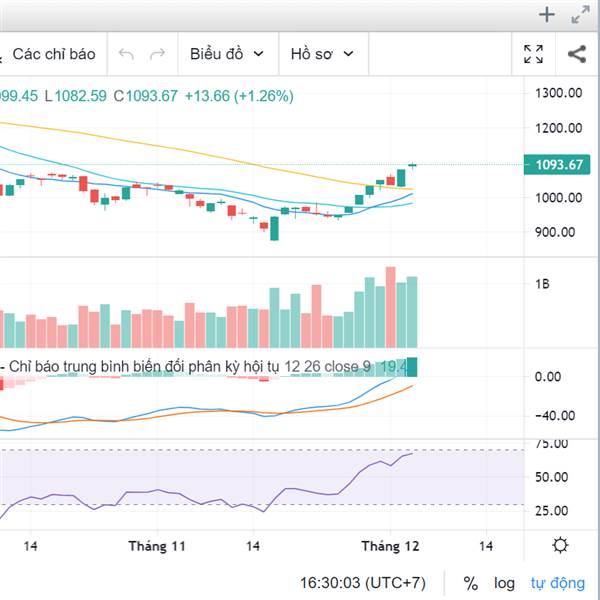Redo the last chart action
The height and width of the screenshot is (600, 600).
157,54
